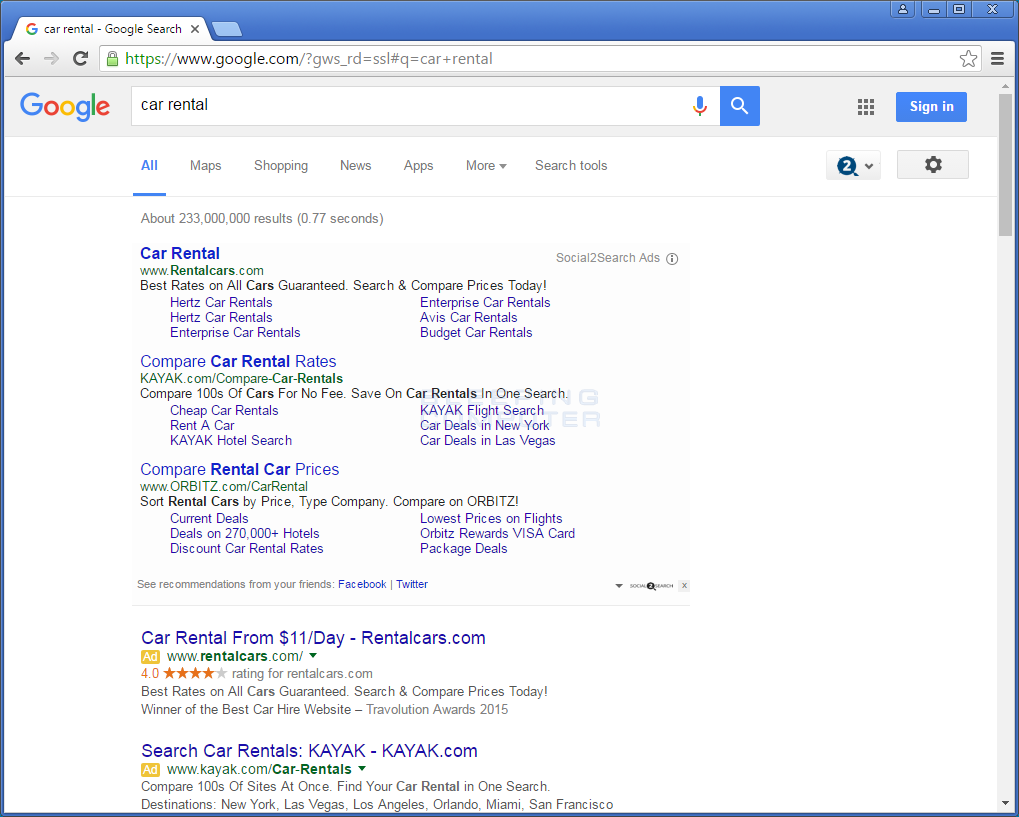The image size is (1019, 817).
Task: Open 'Car Deals in New York' link
Action: pyautogui.click(x=485, y=425)
